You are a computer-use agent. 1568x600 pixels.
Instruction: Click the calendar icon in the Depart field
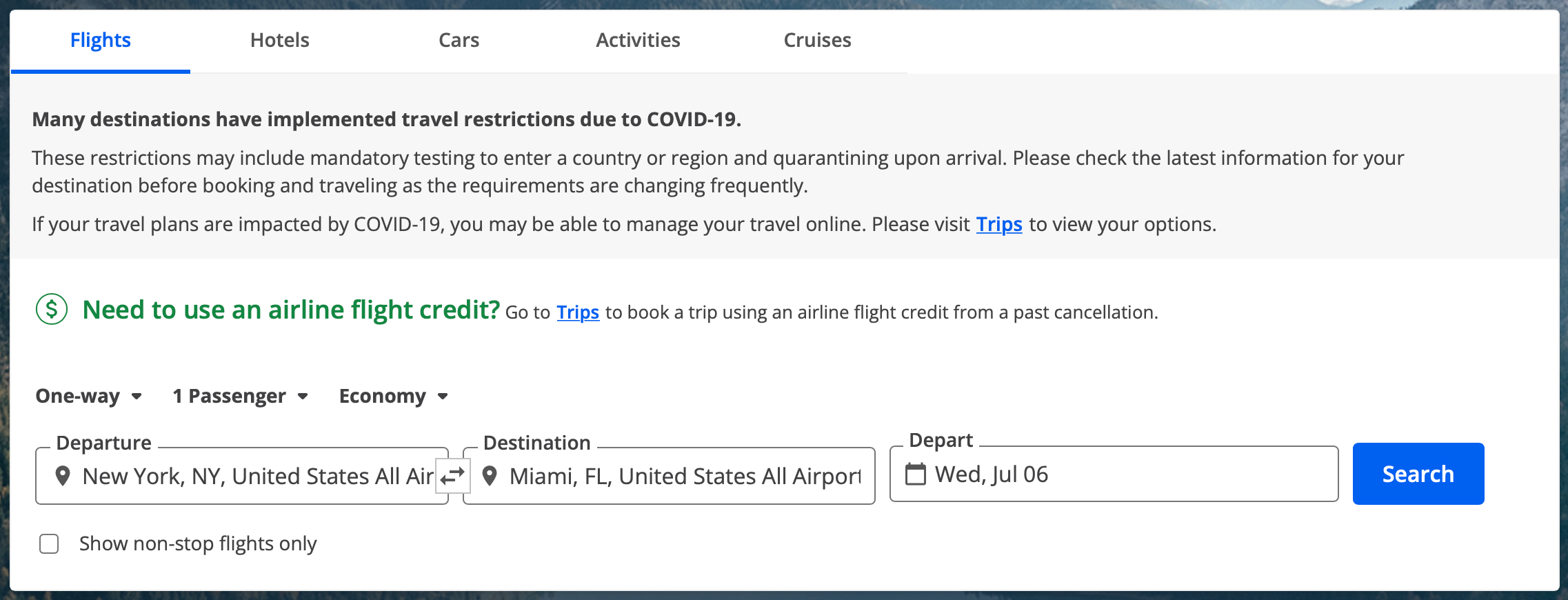(x=916, y=474)
